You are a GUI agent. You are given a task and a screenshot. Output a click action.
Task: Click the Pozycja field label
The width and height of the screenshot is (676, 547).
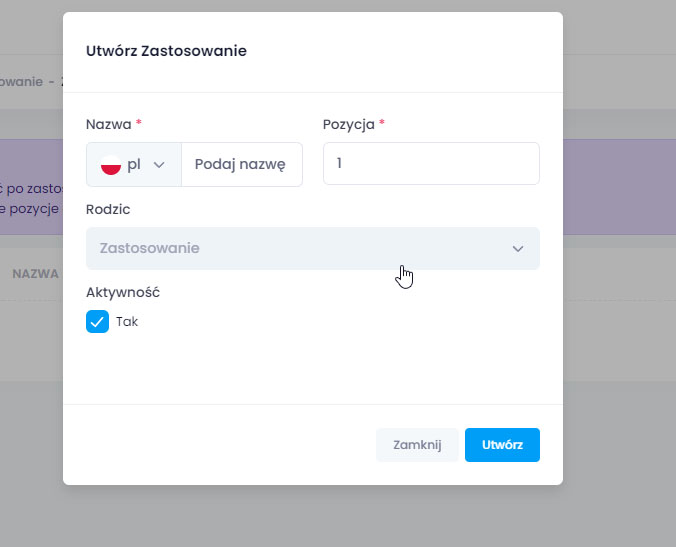coord(349,124)
